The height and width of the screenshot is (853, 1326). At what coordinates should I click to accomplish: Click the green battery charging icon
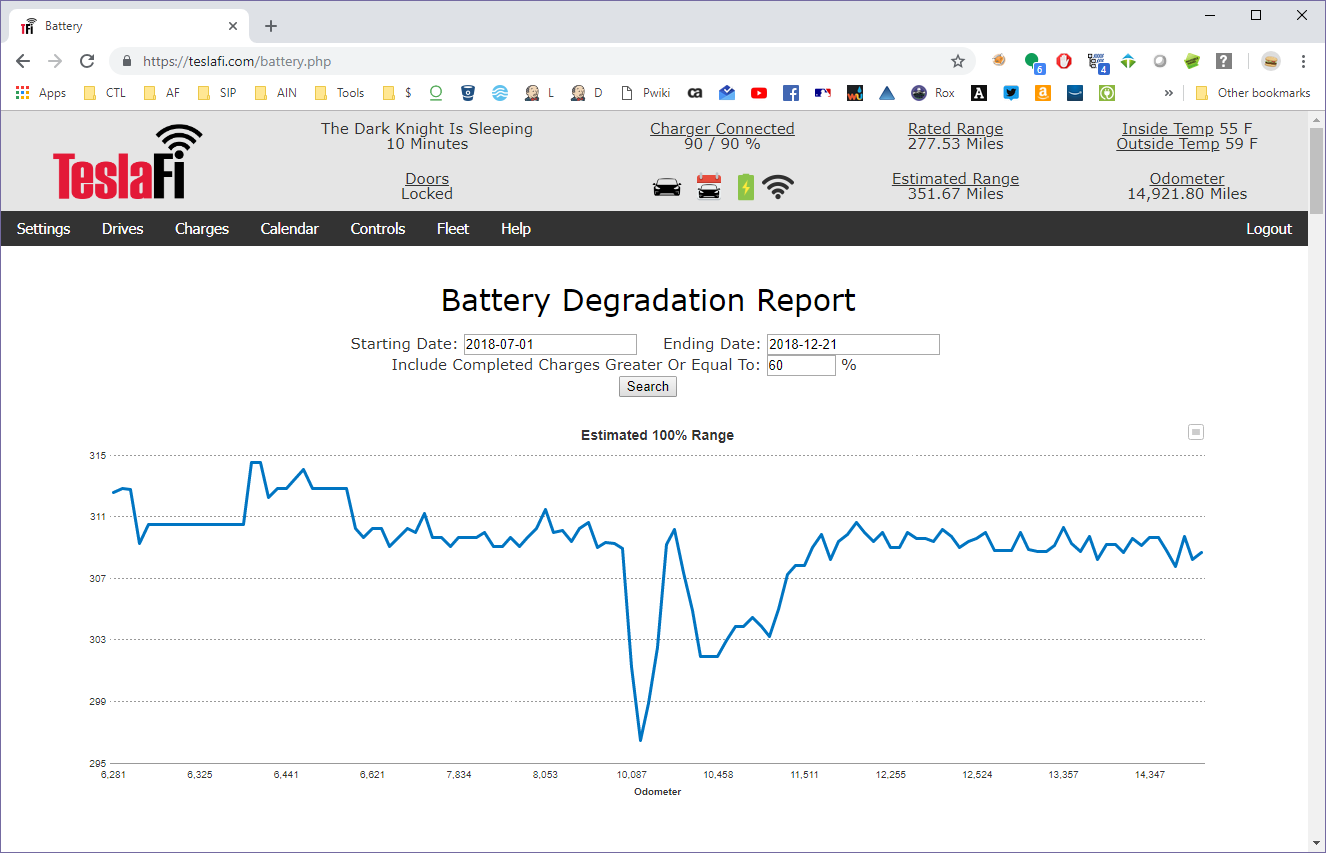[745, 187]
